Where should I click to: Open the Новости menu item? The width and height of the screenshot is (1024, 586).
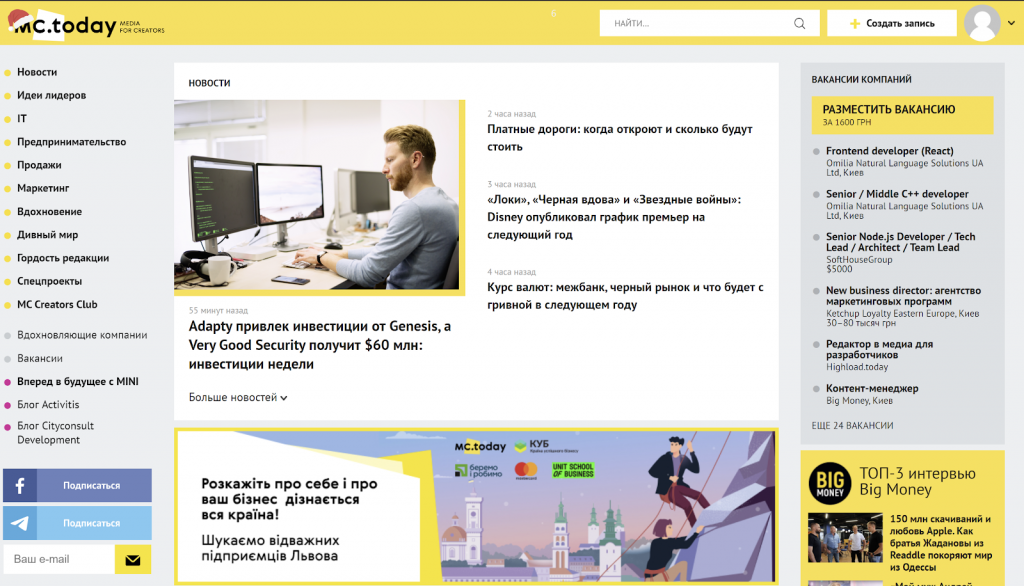click(37, 72)
